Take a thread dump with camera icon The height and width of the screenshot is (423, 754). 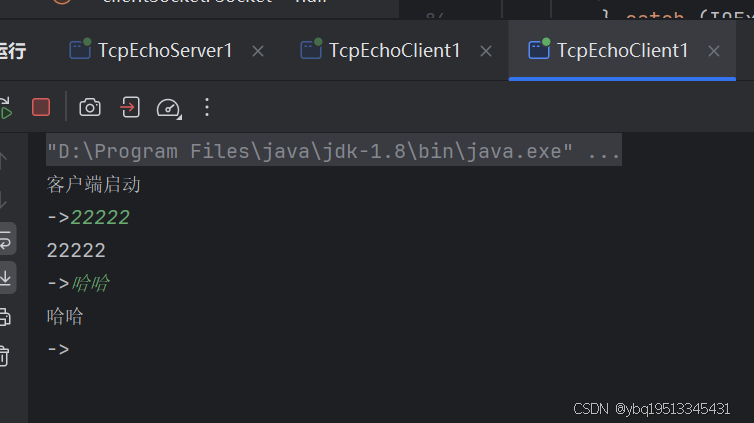(90, 107)
